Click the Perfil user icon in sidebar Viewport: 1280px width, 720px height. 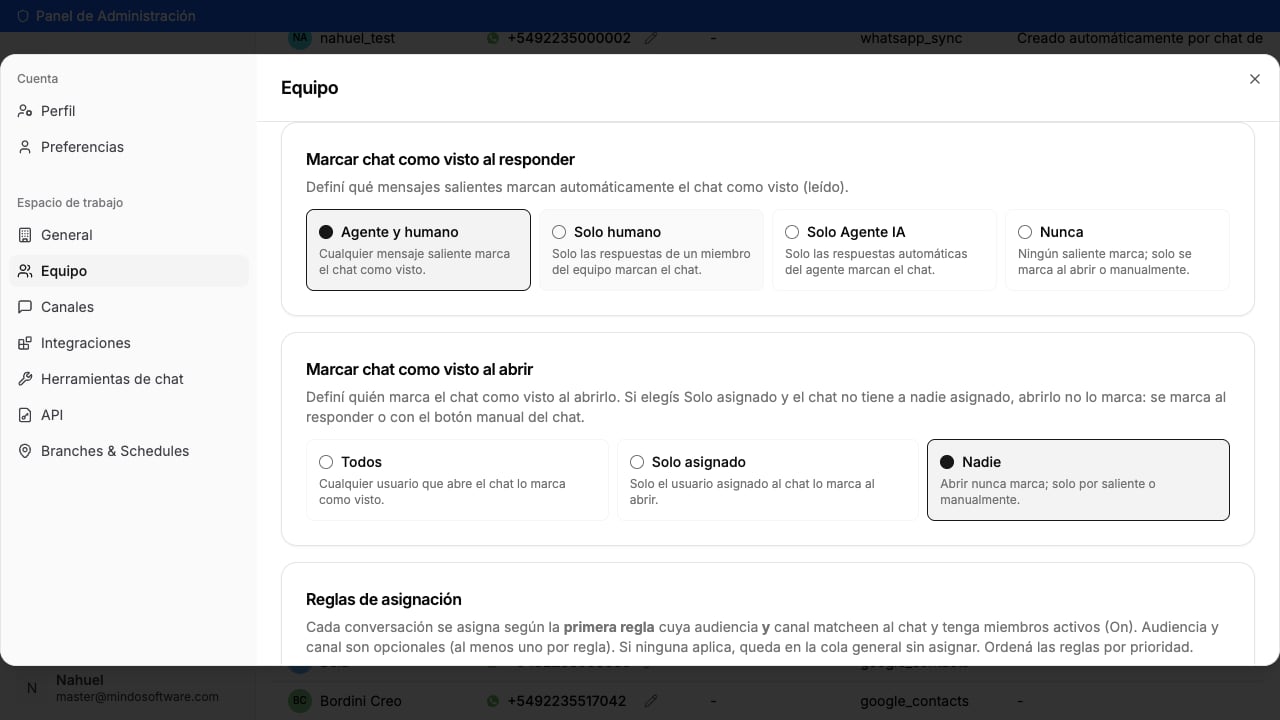point(25,111)
